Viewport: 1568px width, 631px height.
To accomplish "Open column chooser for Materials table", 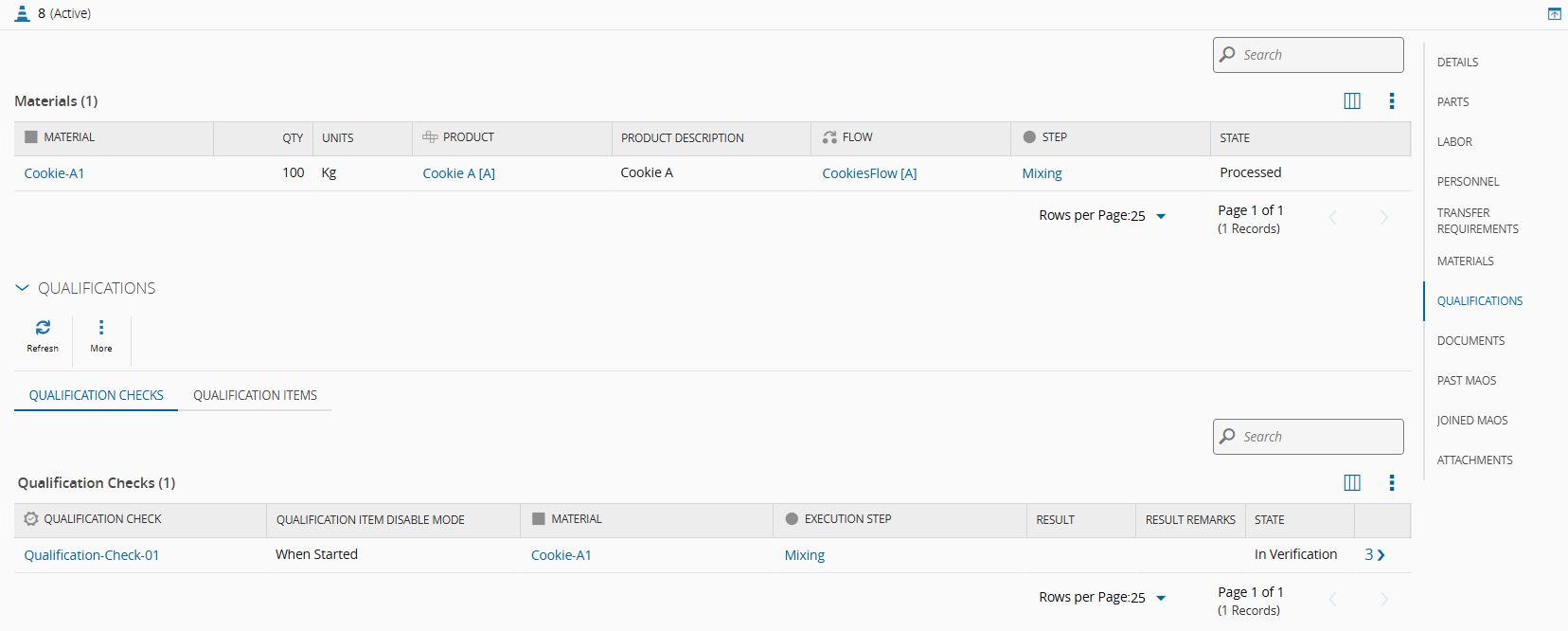I will tap(1352, 101).
